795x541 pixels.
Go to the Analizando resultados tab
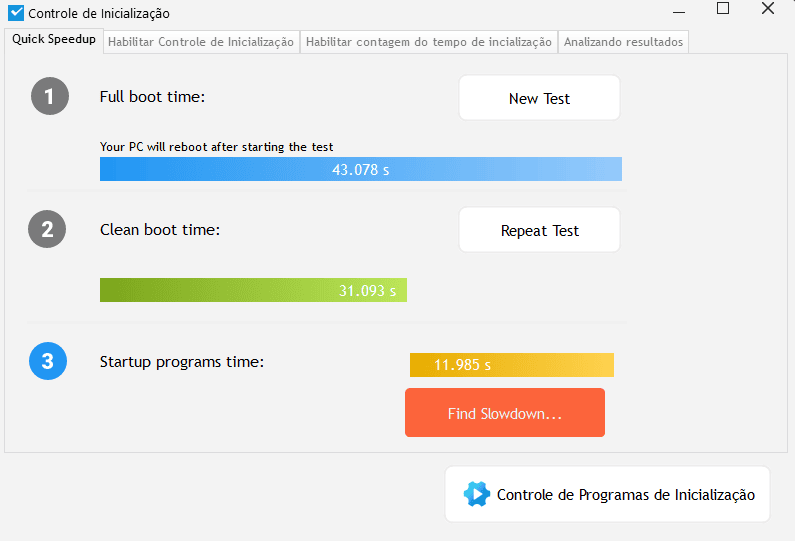tap(623, 42)
